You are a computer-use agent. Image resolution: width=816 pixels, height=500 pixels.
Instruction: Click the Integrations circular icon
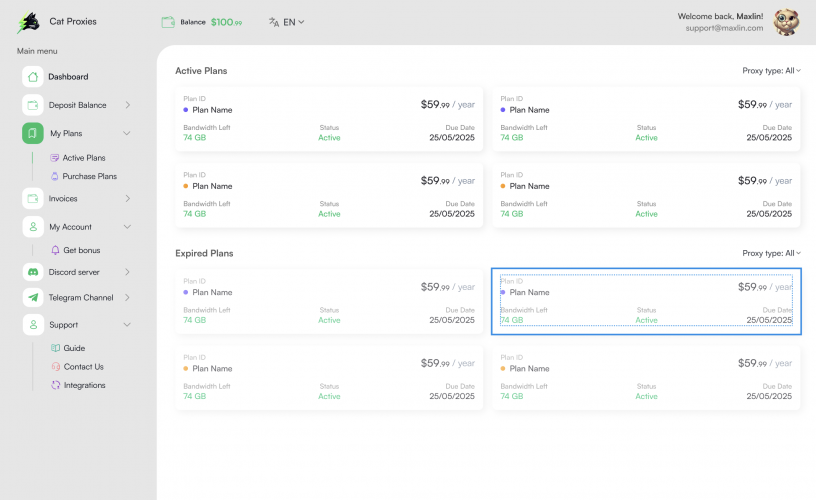[x=56, y=386]
